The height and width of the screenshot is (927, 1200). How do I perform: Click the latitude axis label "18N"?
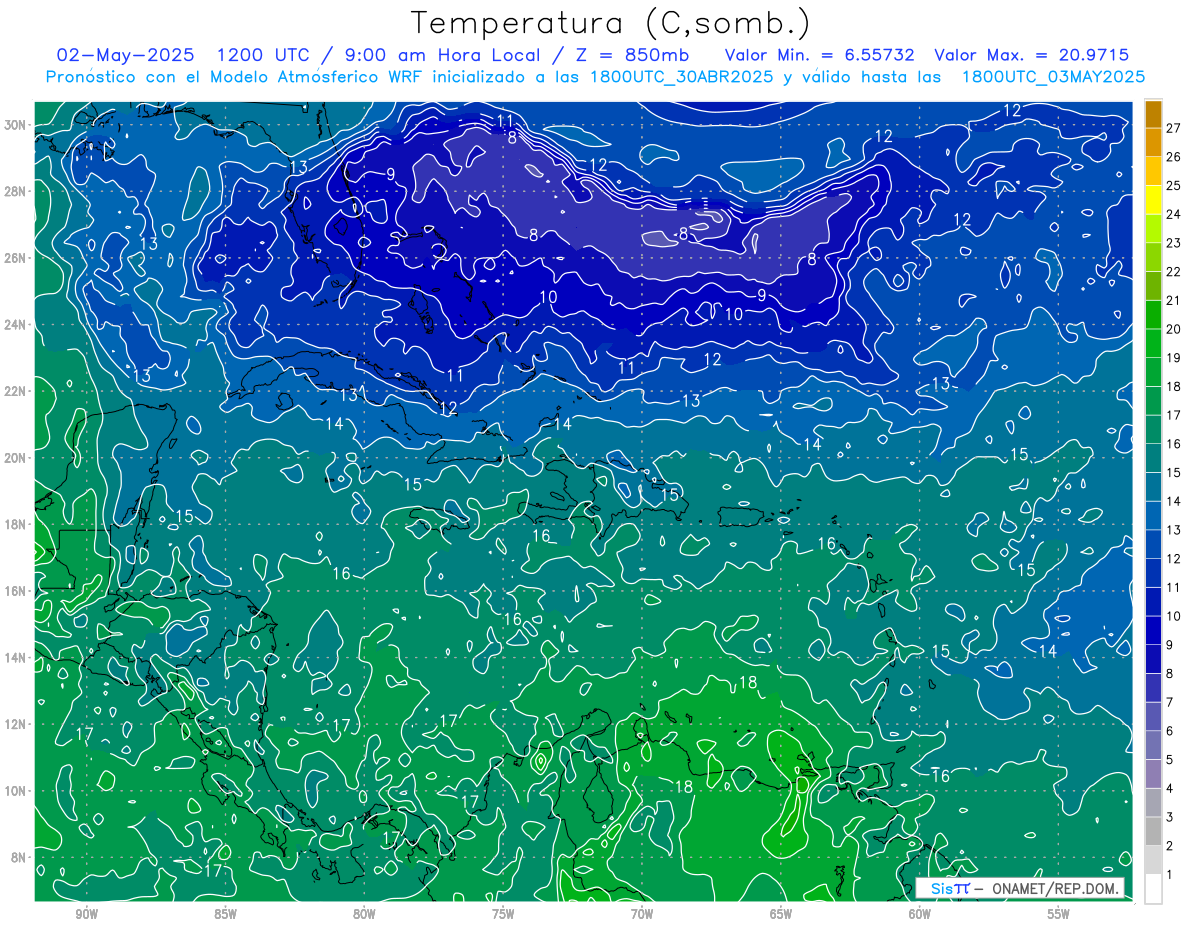click(17, 524)
